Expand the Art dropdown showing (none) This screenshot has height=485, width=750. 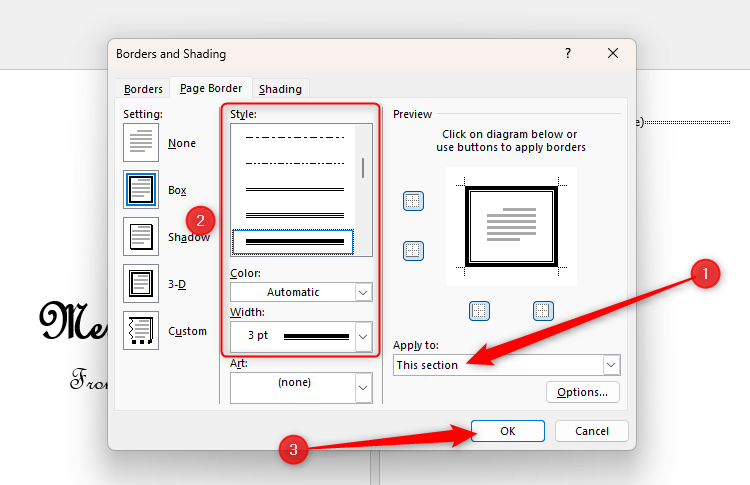(x=301, y=388)
